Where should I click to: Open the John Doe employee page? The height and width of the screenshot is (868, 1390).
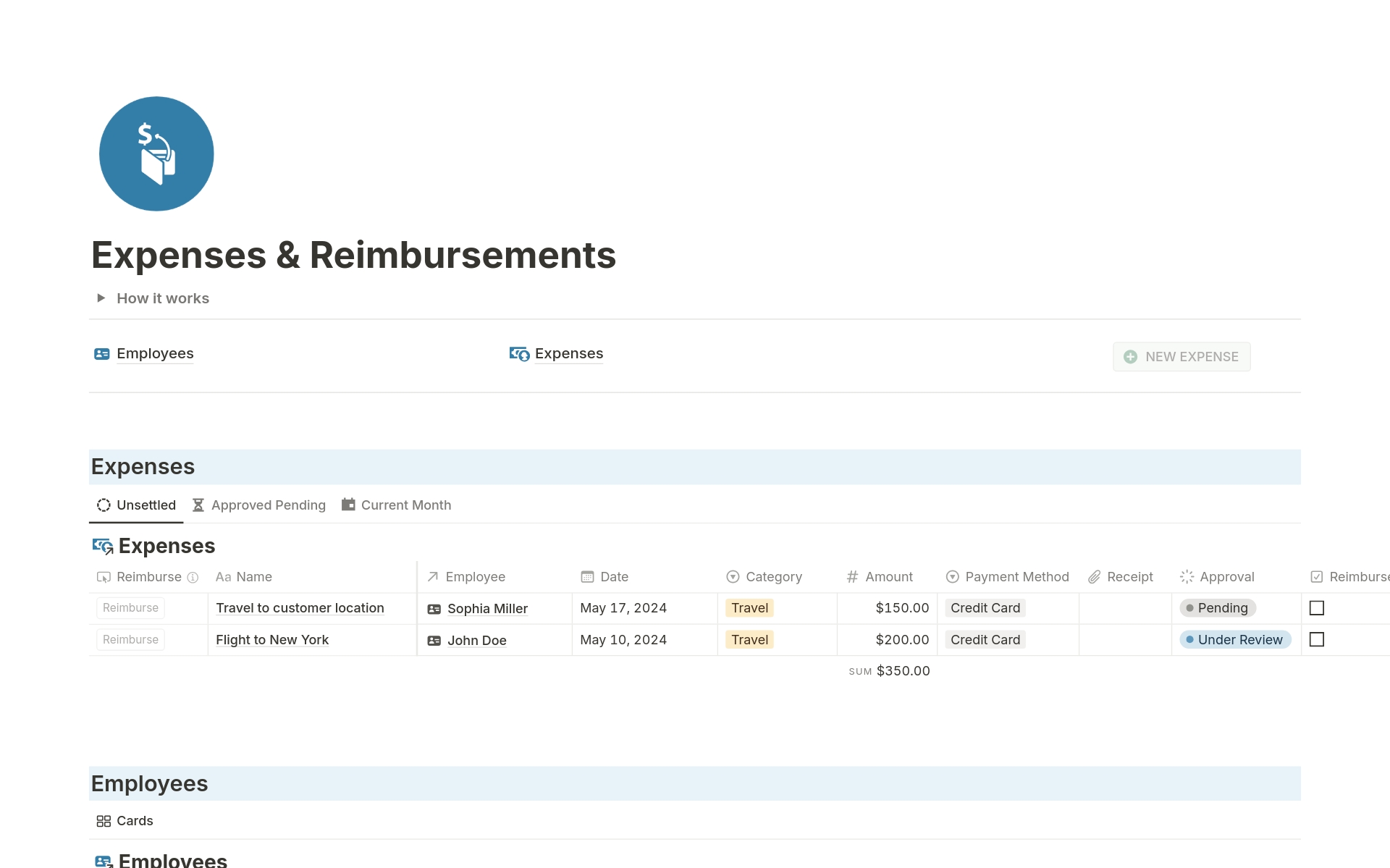click(x=478, y=640)
